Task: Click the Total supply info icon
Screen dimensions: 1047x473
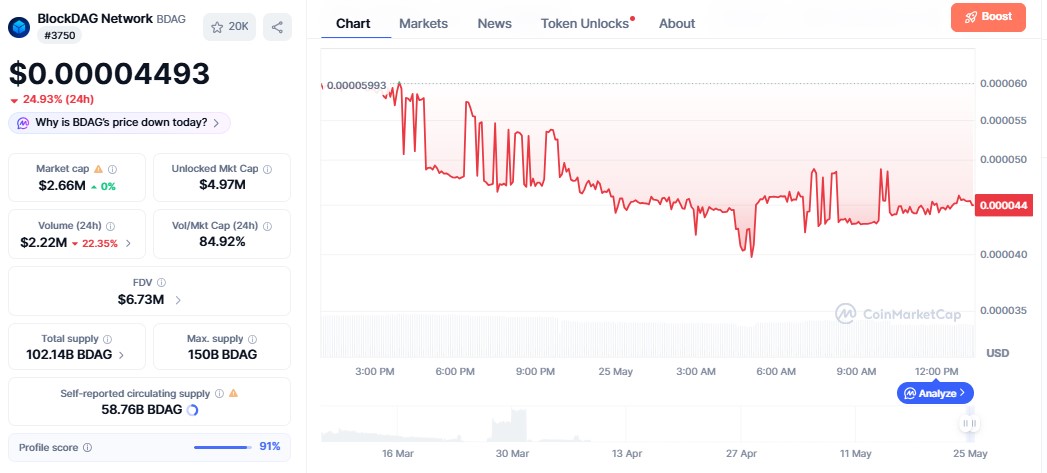Action: pos(108,339)
